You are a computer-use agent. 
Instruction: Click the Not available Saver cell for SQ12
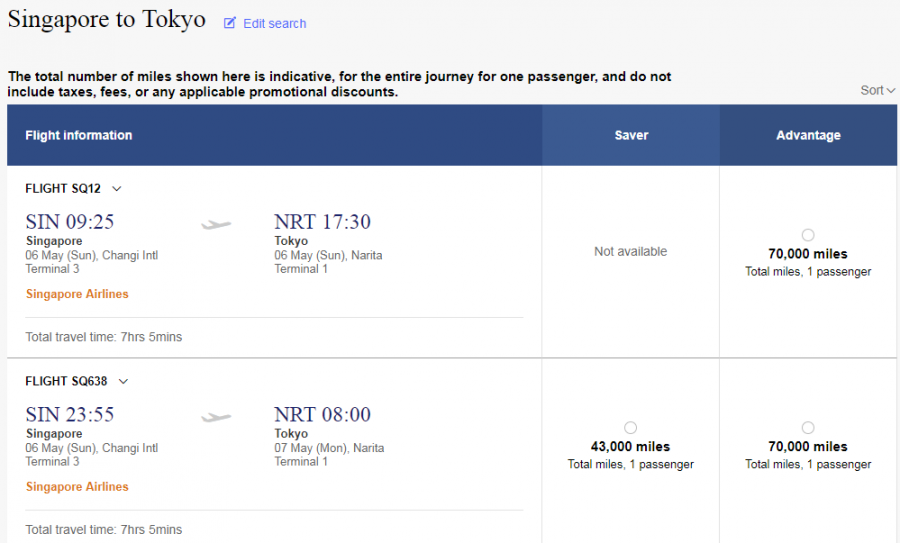pyautogui.click(x=630, y=252)
